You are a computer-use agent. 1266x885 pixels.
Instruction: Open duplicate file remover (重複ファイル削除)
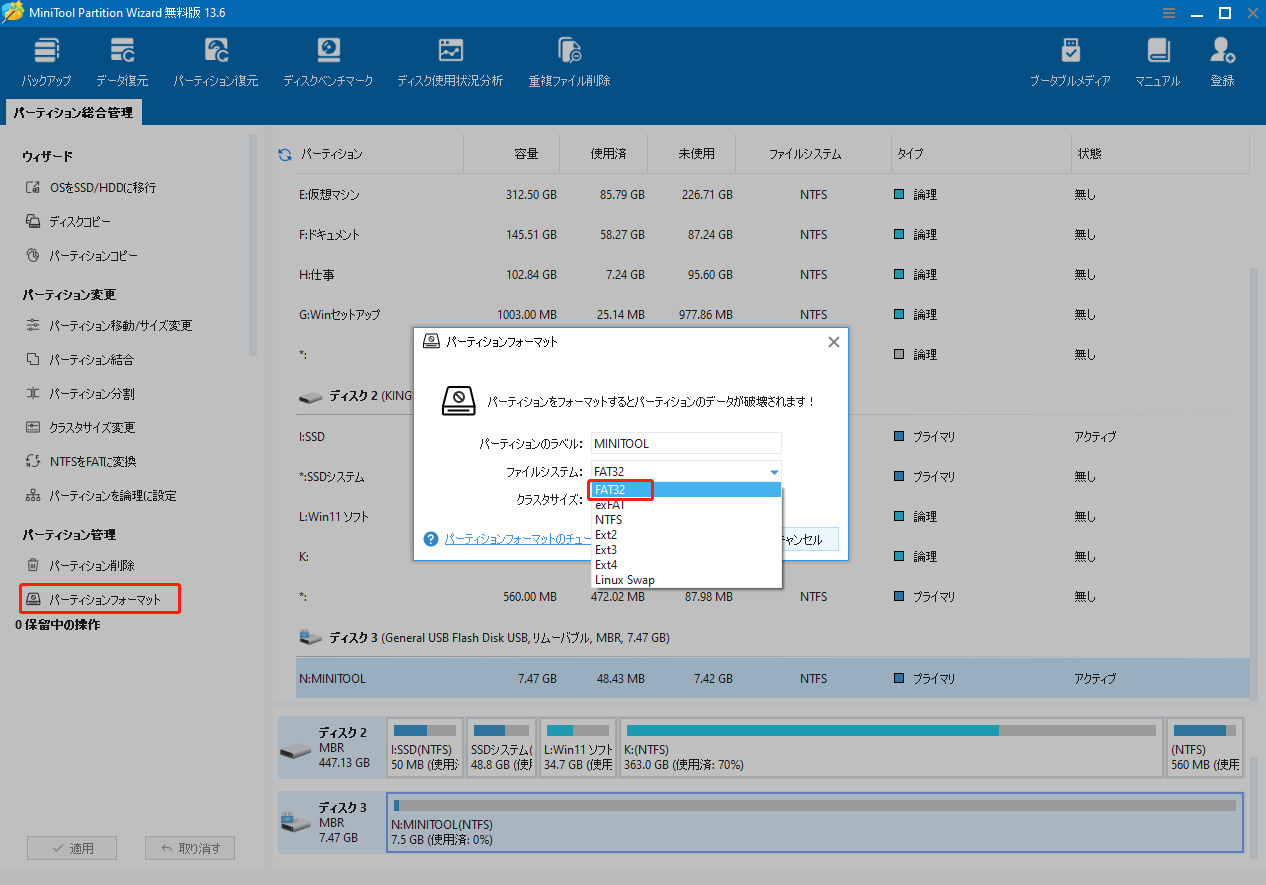point(569,62)
